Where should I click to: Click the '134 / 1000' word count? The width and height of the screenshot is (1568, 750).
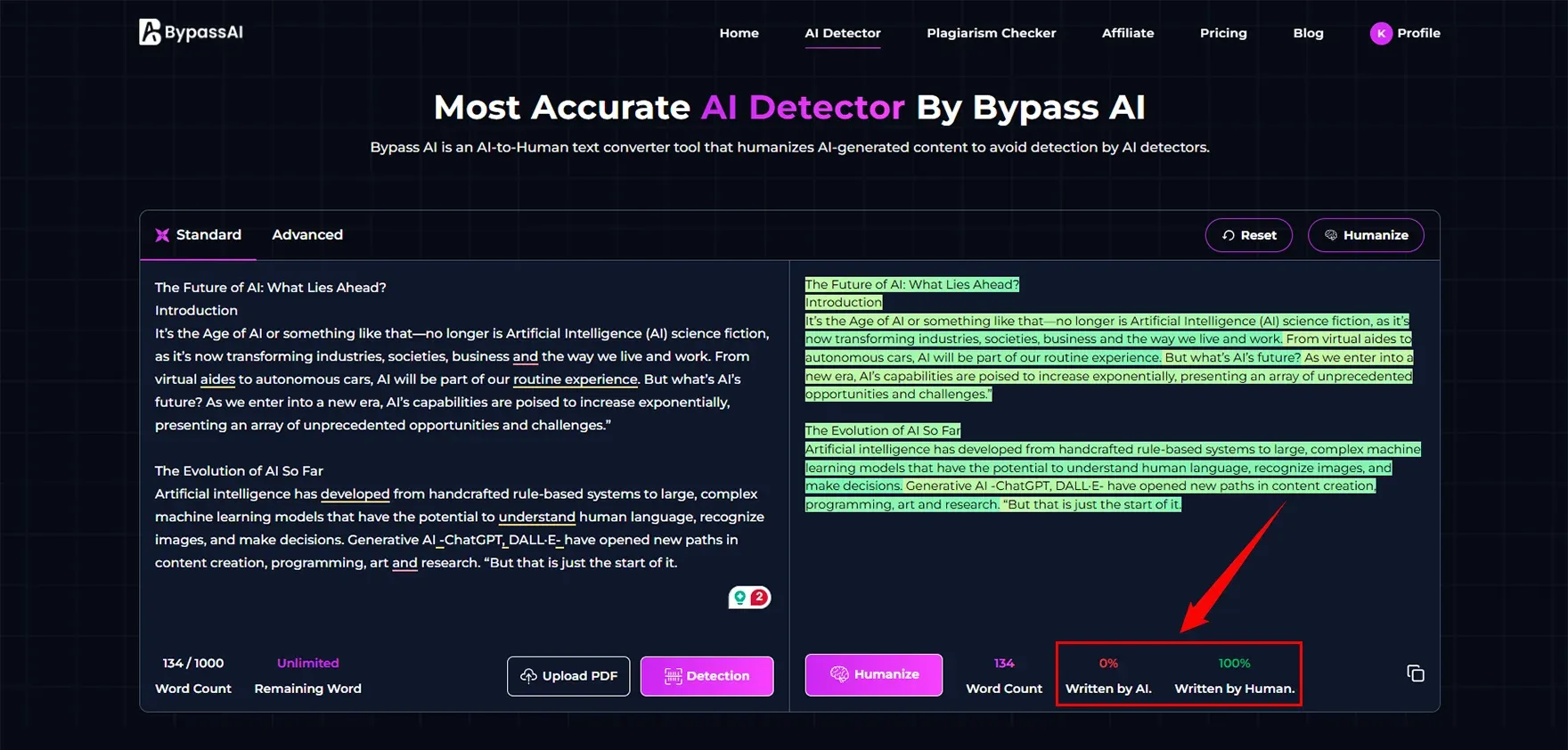click(x=193, y=664)
